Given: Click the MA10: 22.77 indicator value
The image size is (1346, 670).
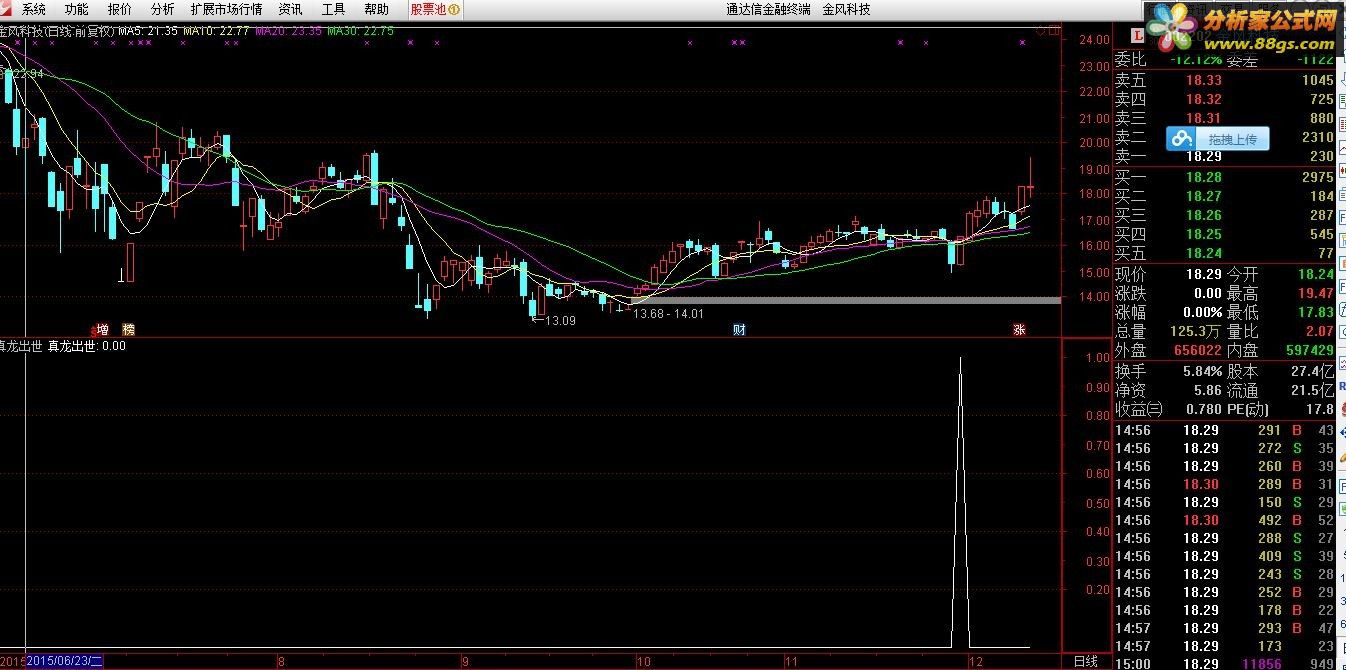Looking at the screenshot, I should point(216,31).
